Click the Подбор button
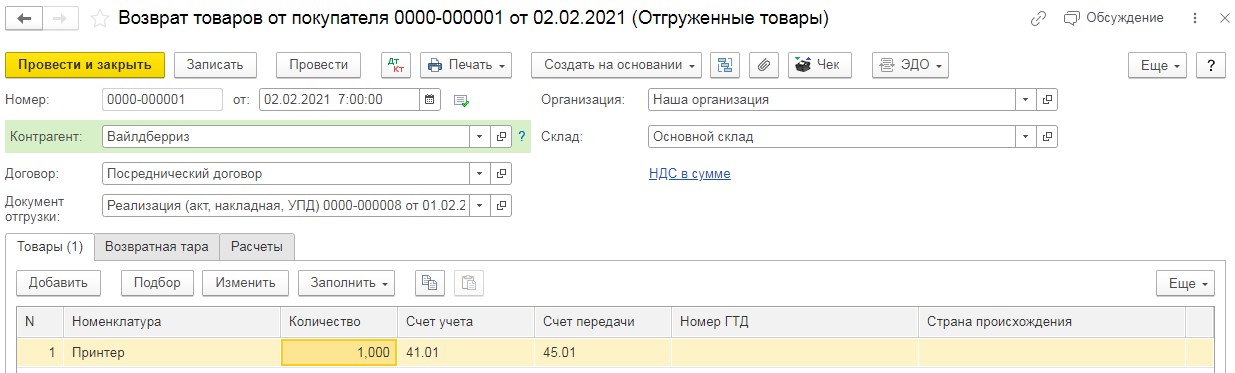The image size is (1235, 373). coord(157,283)
